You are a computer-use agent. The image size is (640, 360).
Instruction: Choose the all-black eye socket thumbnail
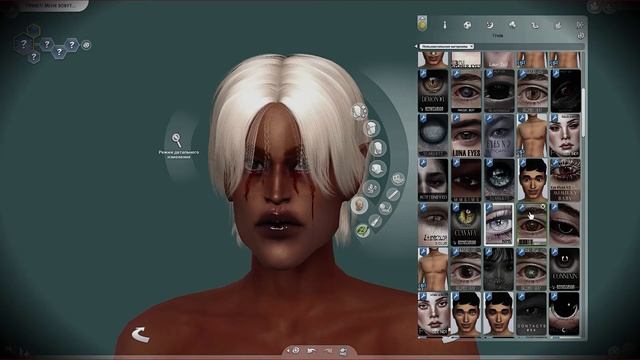[499, 91]
